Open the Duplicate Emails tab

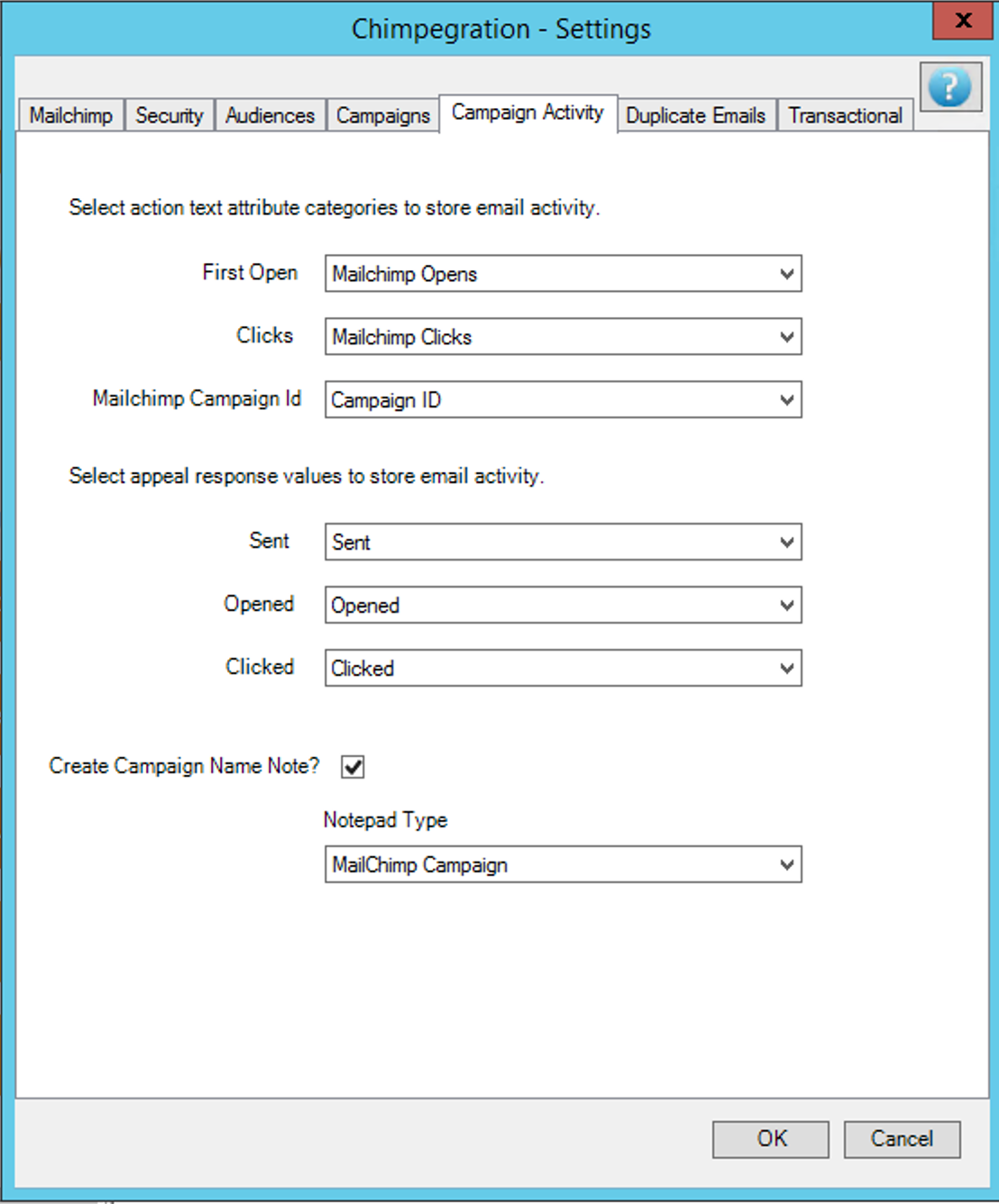(x=696, y=115)
